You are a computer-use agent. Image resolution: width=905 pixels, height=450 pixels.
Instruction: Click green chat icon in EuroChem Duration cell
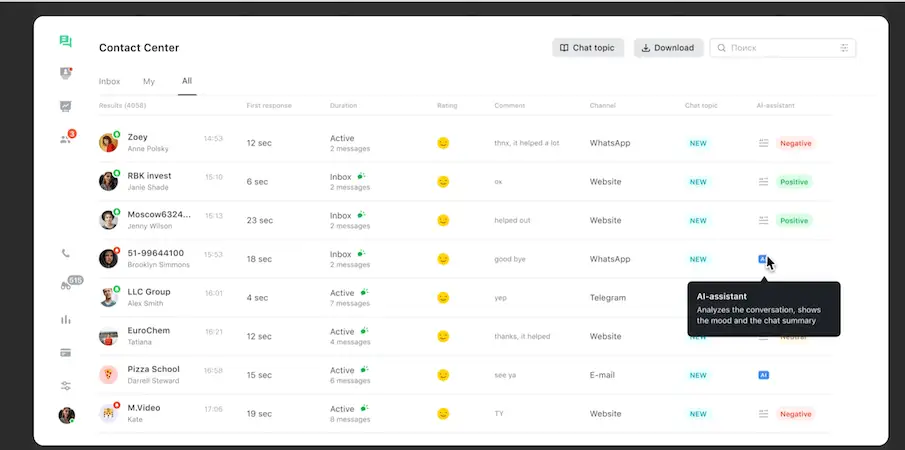364,331
